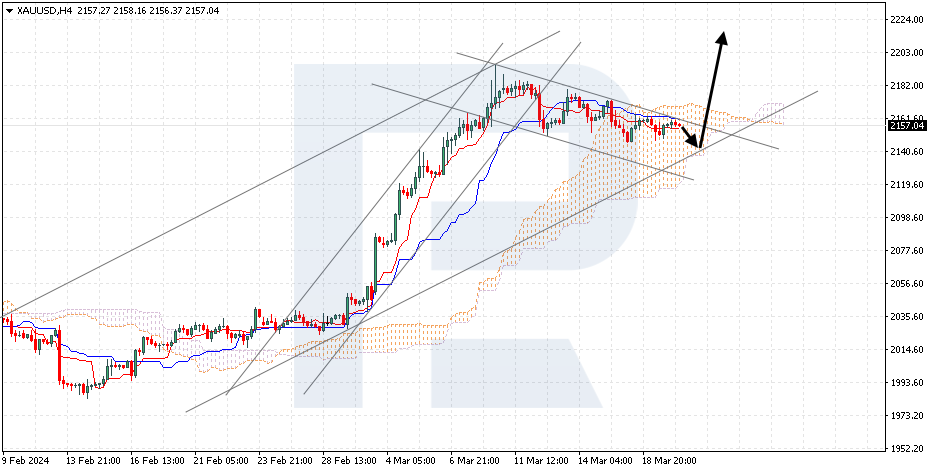Click the 9 Feb 2024 date label
The height and width of the screenshot is (472, 931).
tap(26, 461)
